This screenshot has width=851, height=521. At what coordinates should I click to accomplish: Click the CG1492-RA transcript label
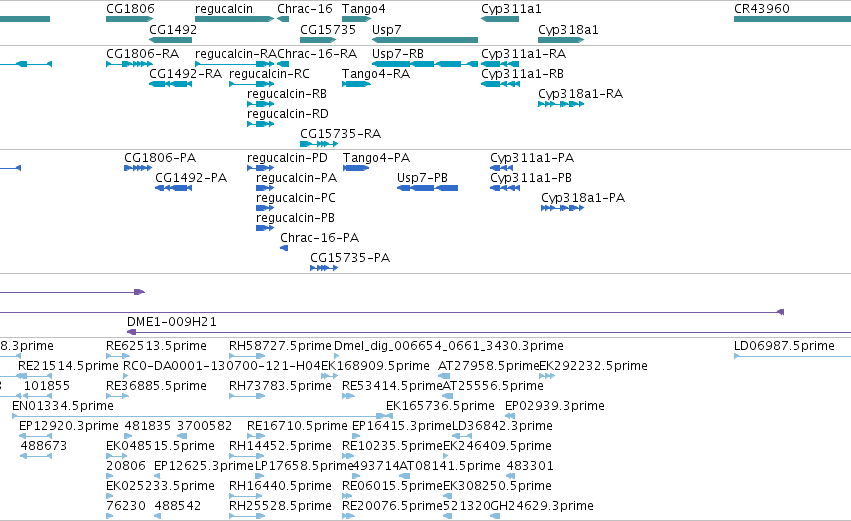click(186, 74)
